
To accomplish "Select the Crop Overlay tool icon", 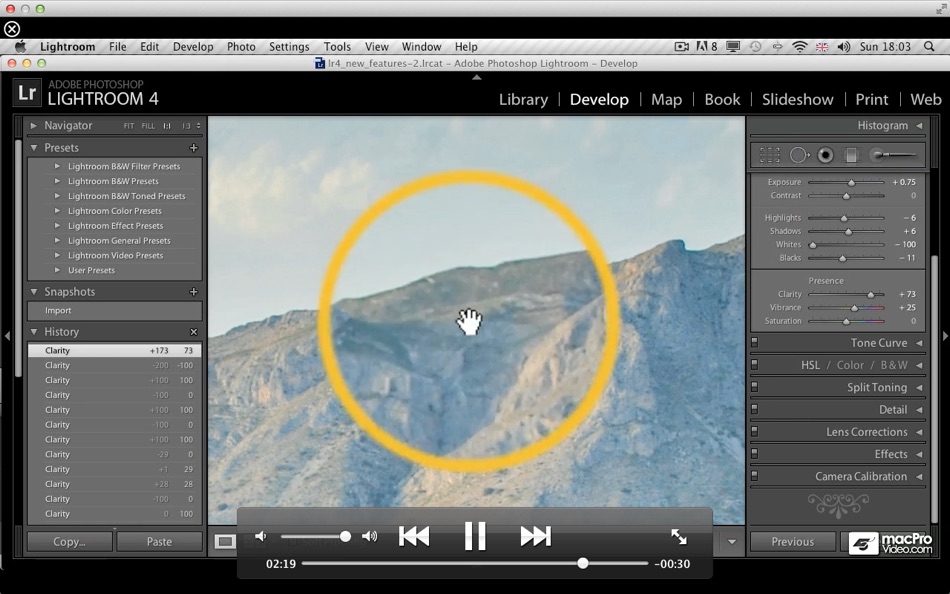I will pyautogui.click(x=769, y=155).
